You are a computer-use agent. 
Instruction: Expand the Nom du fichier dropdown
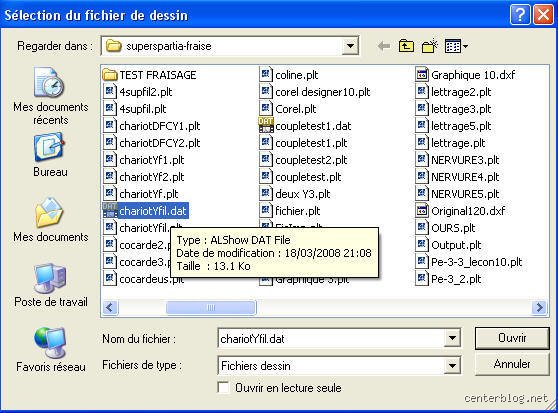452,338
